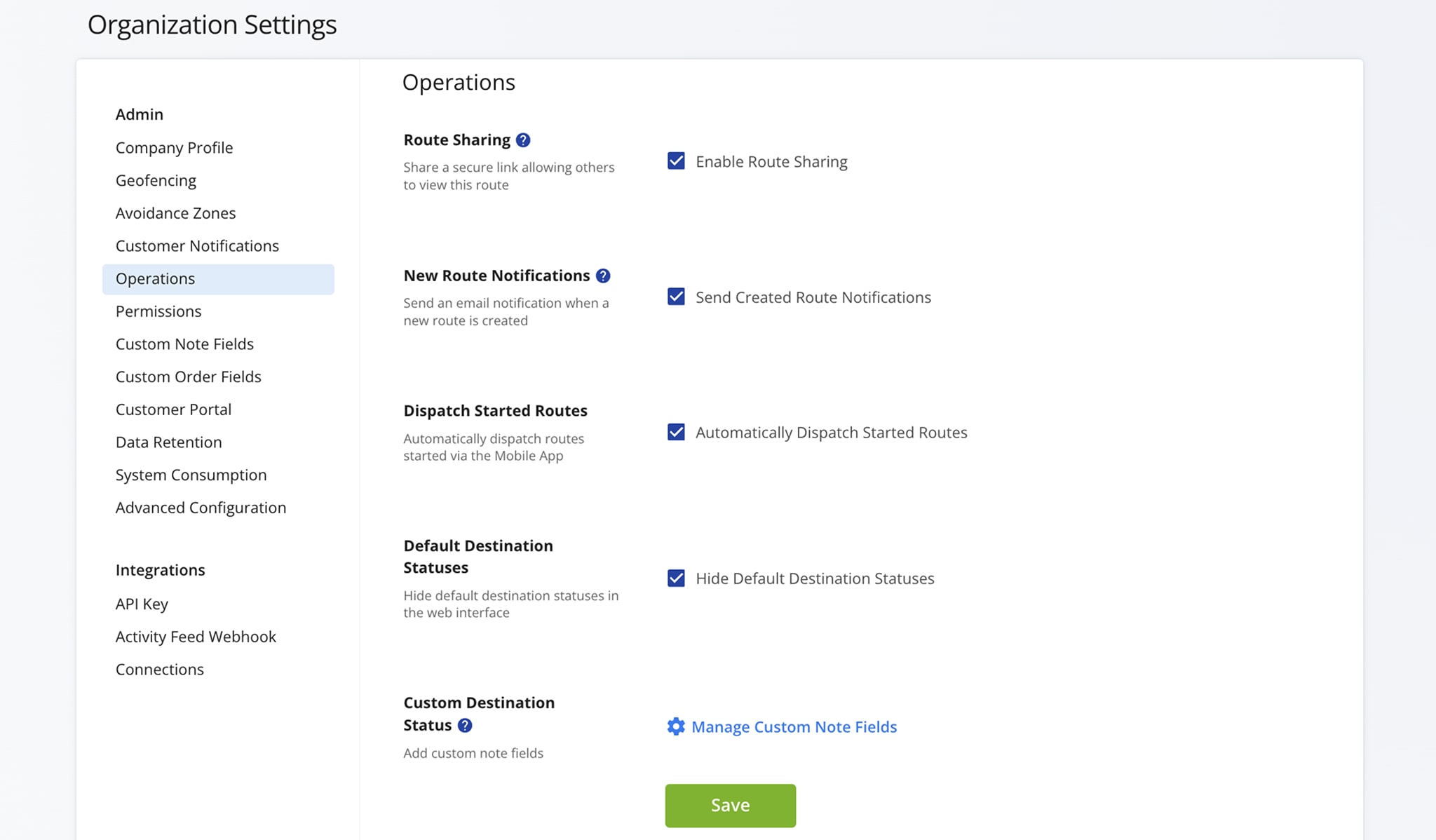Open Advanced Configuration section
The width and height of the screenshot is (1436, 840).
(201, 508)
